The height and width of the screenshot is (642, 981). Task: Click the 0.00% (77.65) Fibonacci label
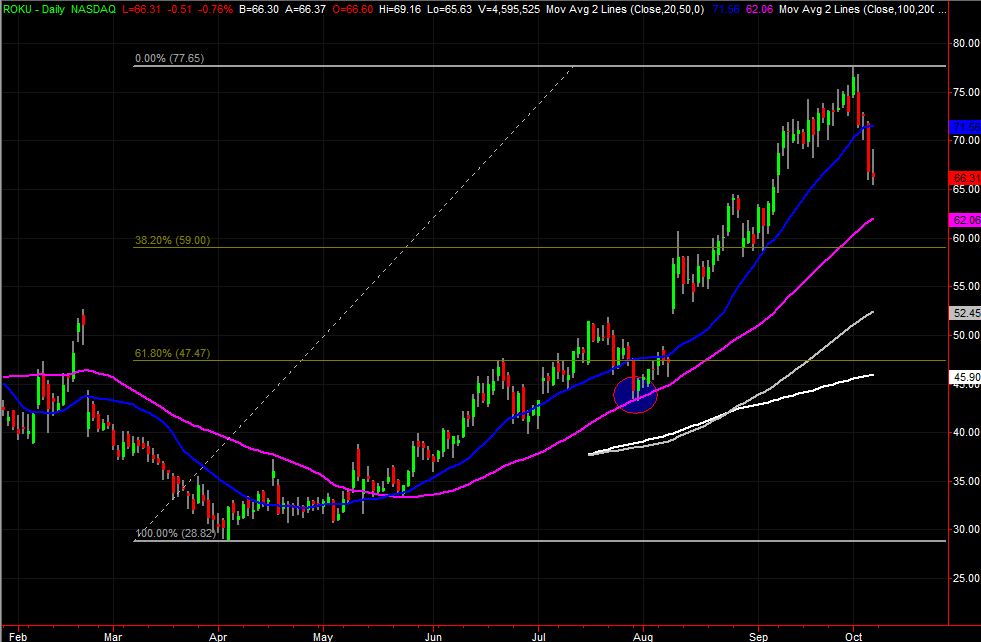point(169,59)
